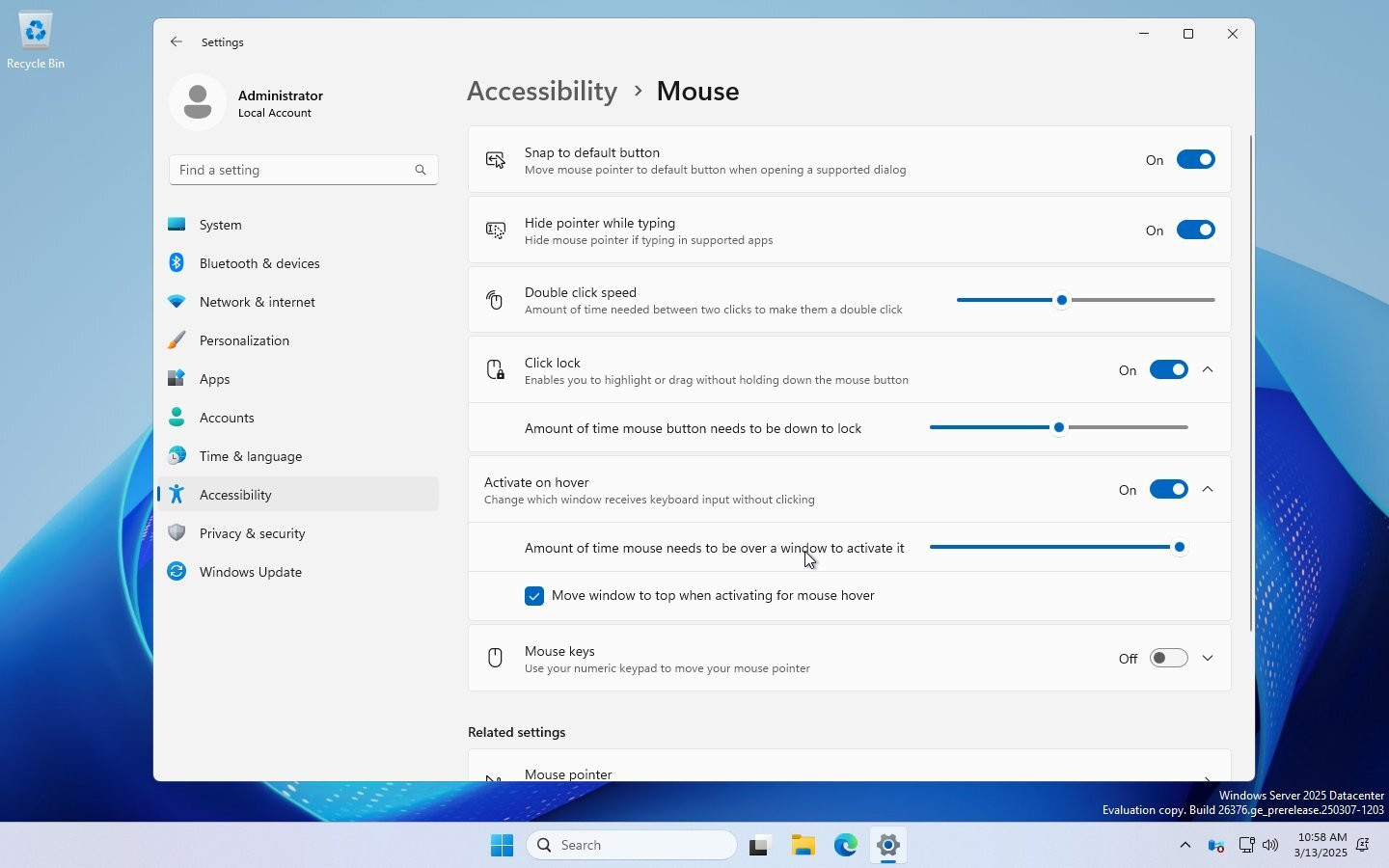Open the notifications bell icon
The image size is (1389, 868).
coord(1363,845)
